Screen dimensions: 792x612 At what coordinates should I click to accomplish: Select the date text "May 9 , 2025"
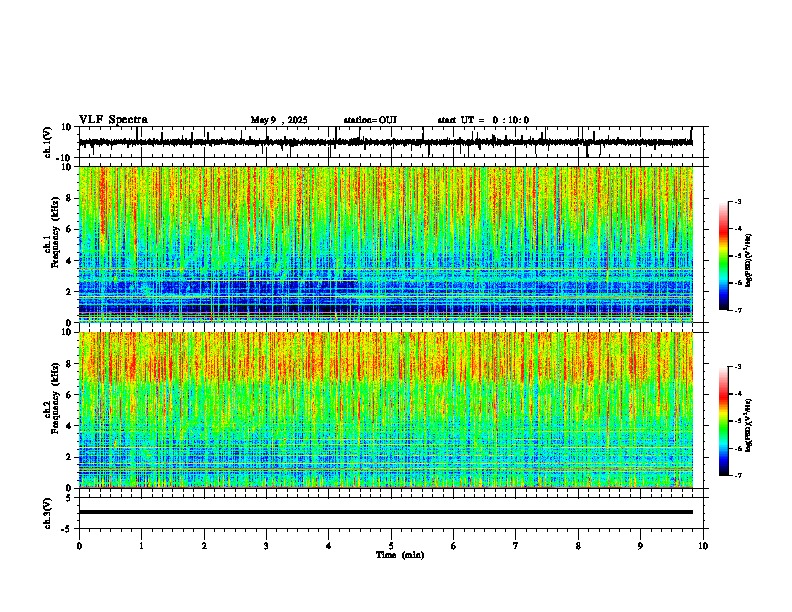pyautogui.click(x=279, y=120)
